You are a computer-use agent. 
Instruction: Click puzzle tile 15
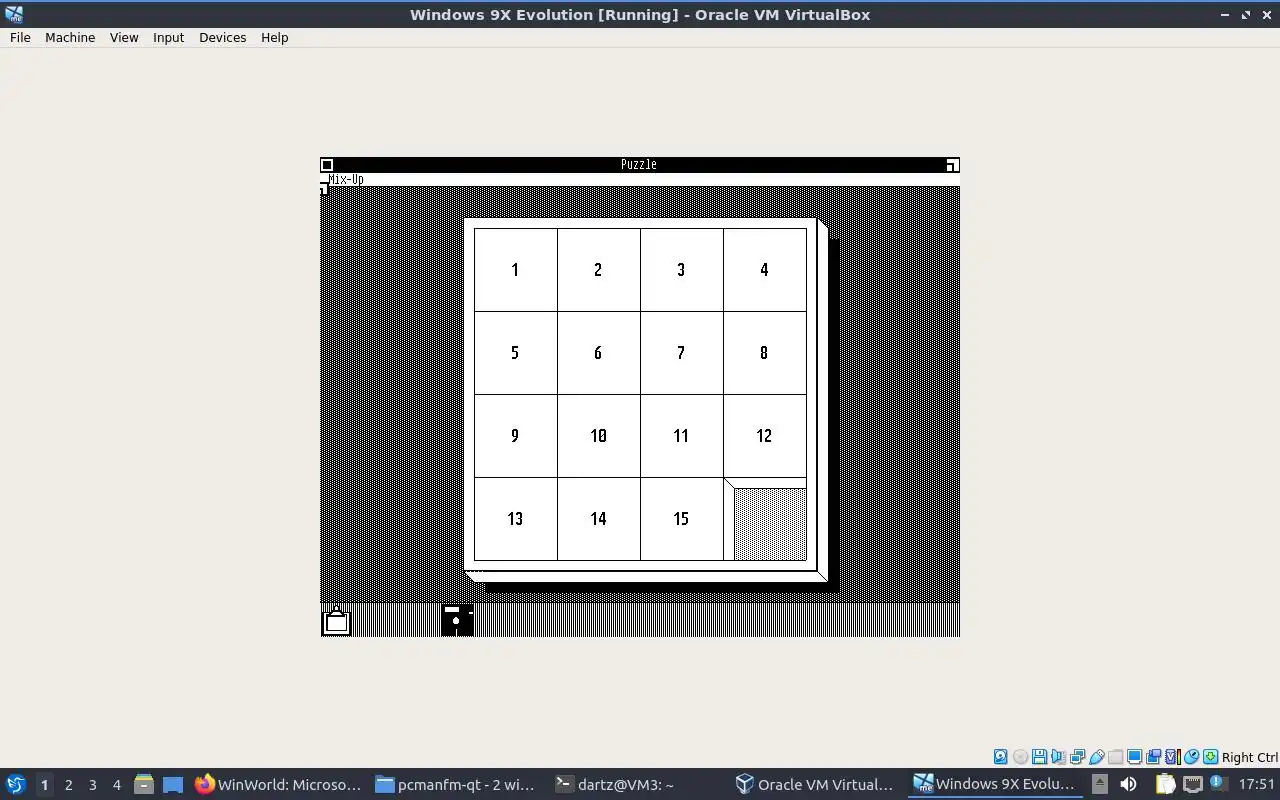(x=682, y=519)
